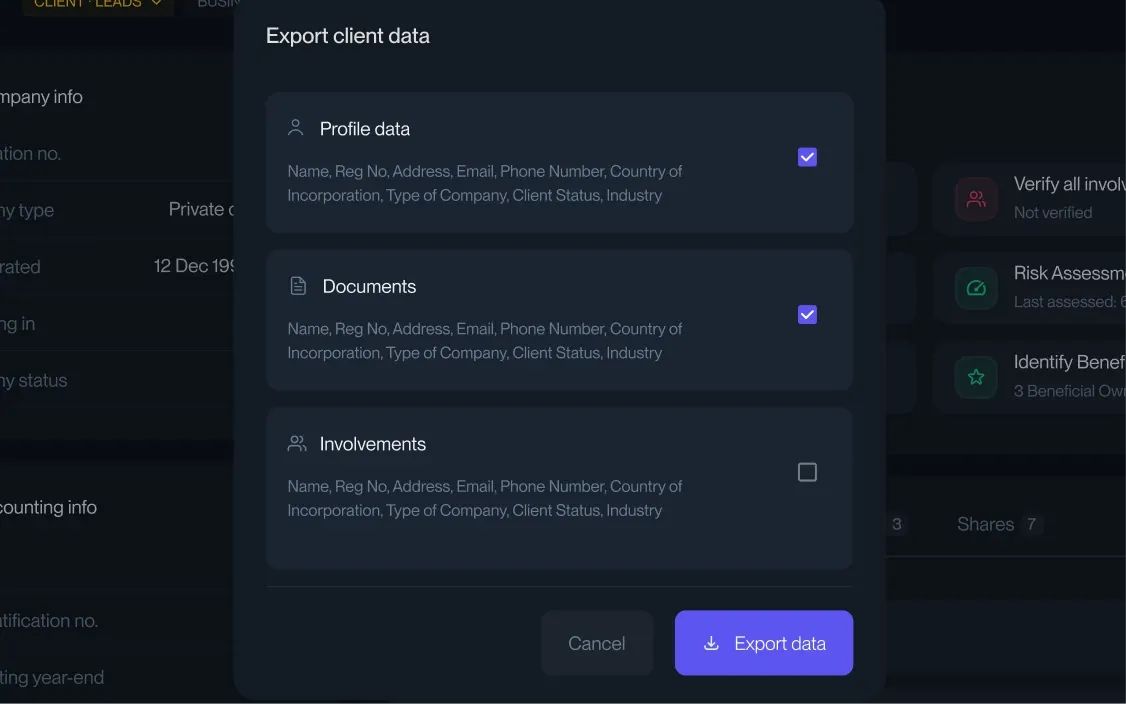Click the Export data button

763,643
